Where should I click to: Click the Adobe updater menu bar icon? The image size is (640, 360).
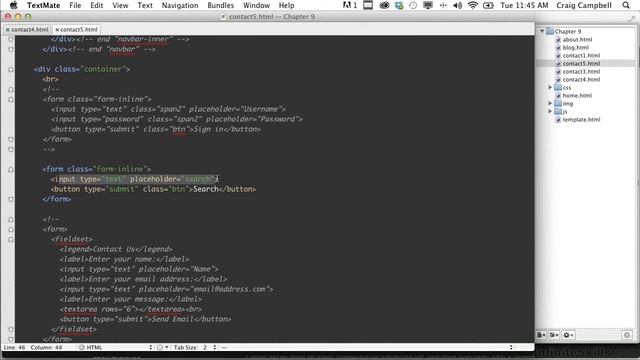[349, 5]
